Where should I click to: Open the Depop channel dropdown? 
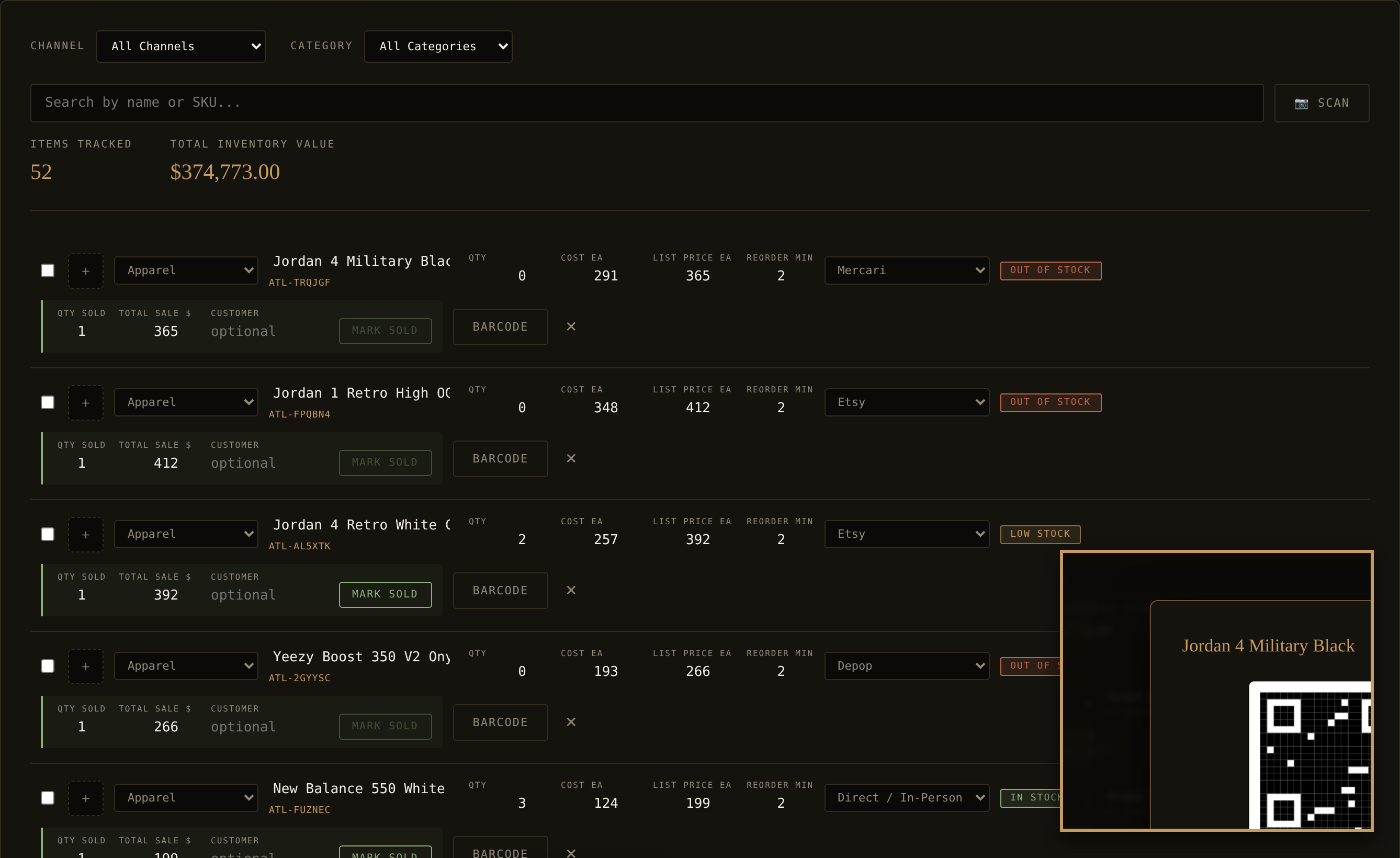click(x=907, y=666)
